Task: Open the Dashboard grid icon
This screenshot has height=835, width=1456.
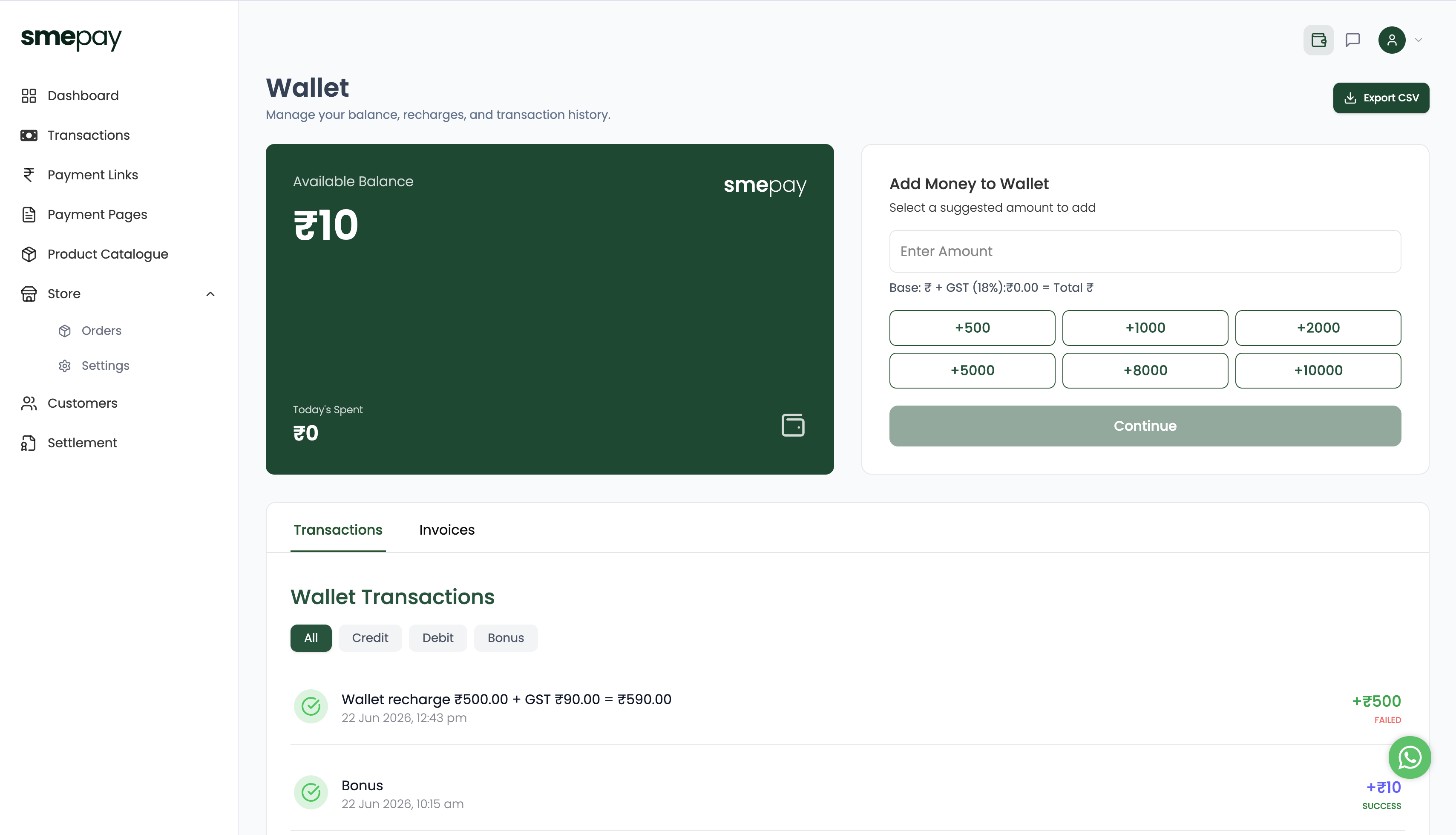Action: pyautogui.click(x=29, y=96)
